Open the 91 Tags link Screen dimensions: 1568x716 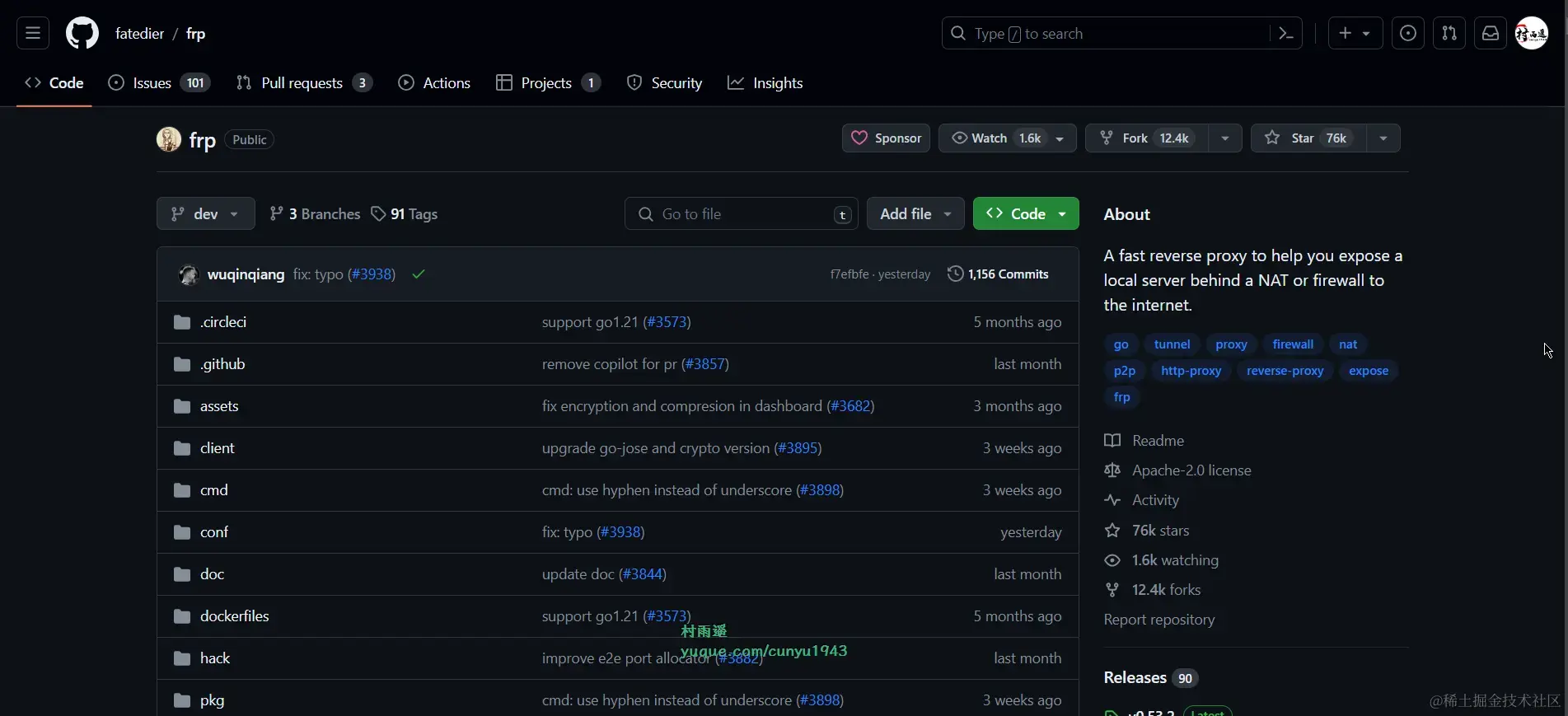click(405, 214)
